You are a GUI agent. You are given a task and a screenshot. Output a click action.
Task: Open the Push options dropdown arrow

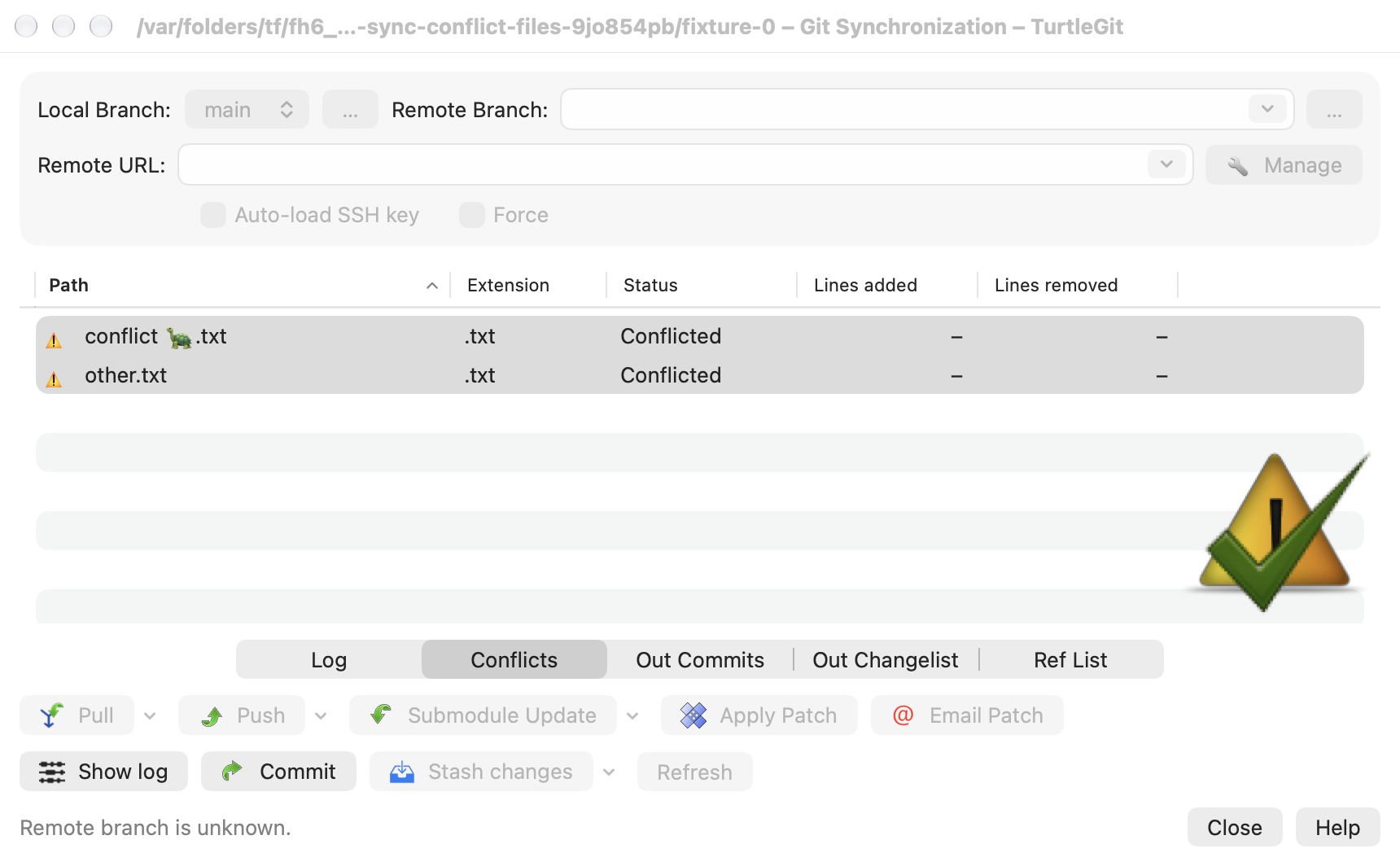(x=321, y=716)
